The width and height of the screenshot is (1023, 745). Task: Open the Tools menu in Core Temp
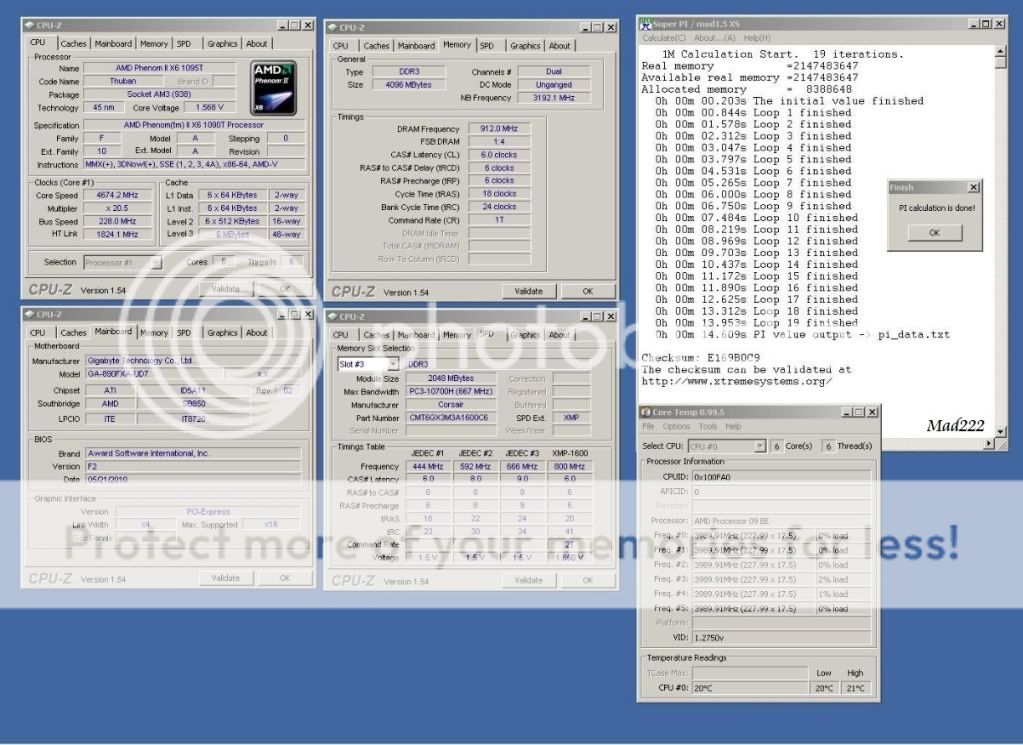707,426
